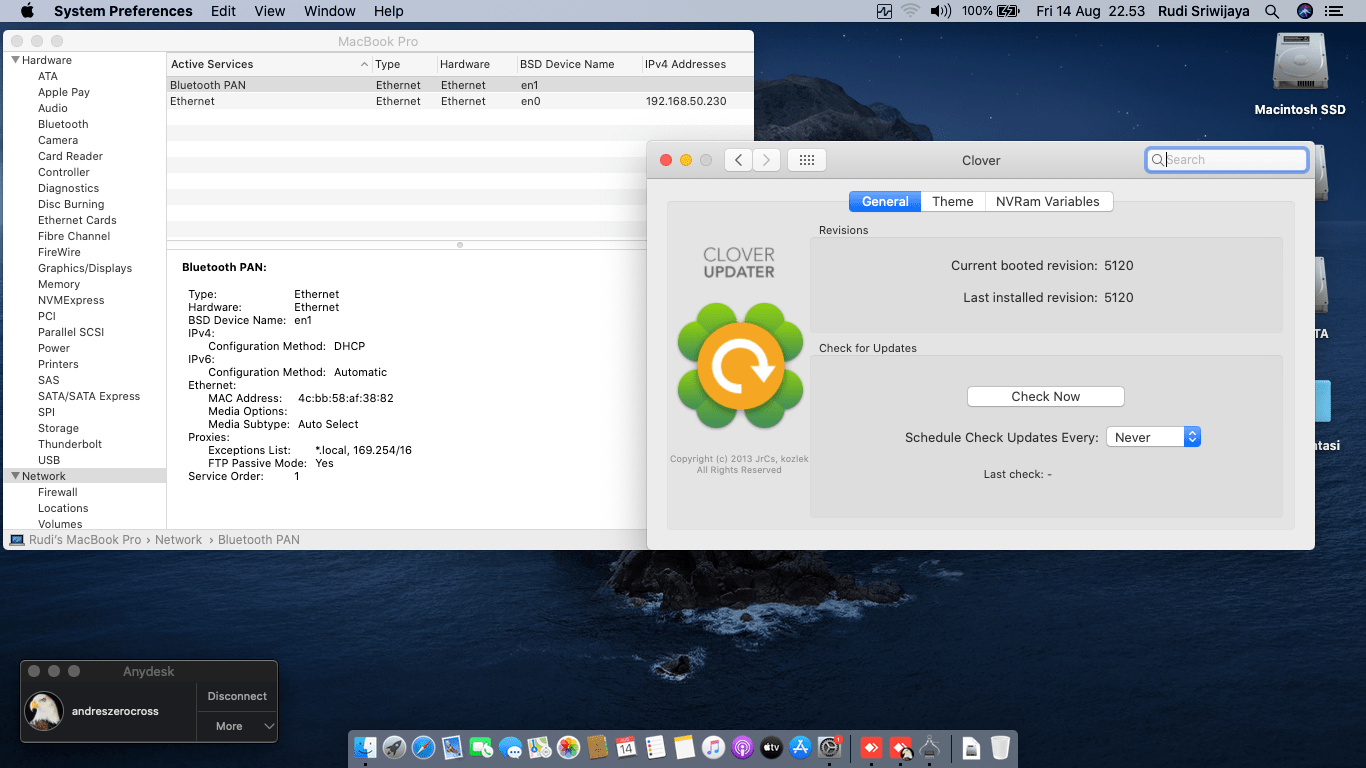Click AnyDesk Dock icon with eagle badge
Screen dimensions: 1366x768
click(x=901, y=747)
